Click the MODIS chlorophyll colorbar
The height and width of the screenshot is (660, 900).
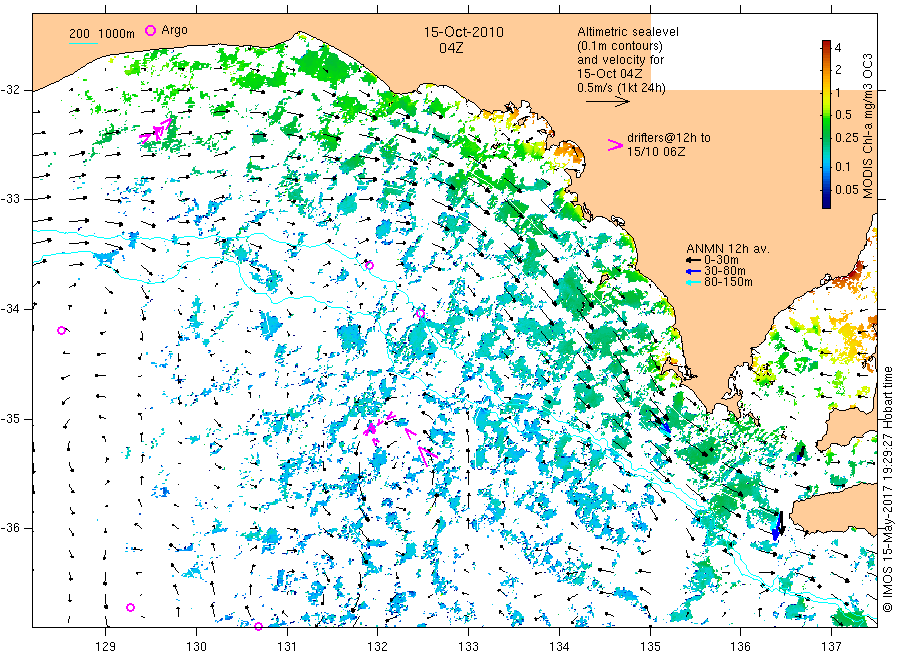(826, 124)
